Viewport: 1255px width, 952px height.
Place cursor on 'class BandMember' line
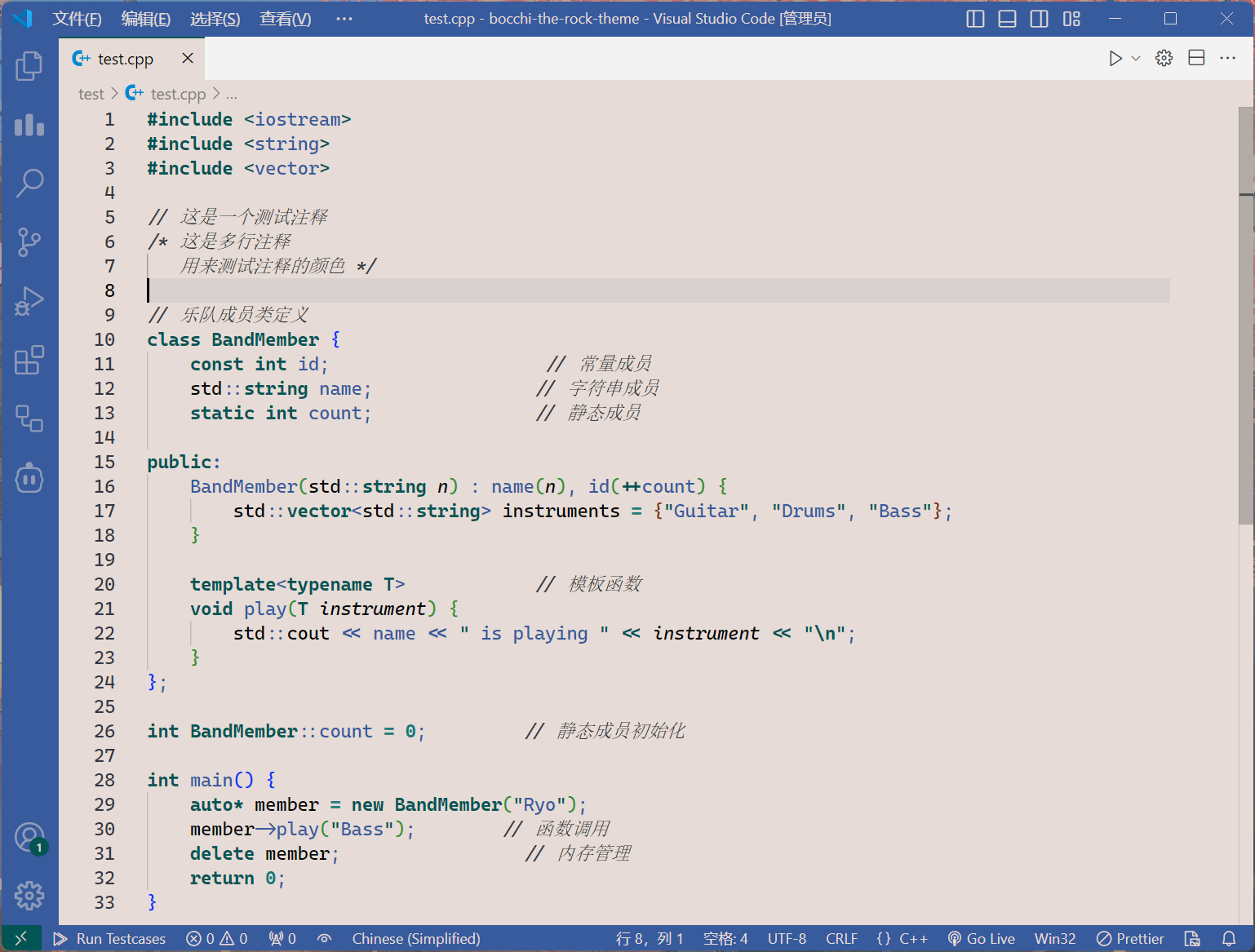click(244, 339)
